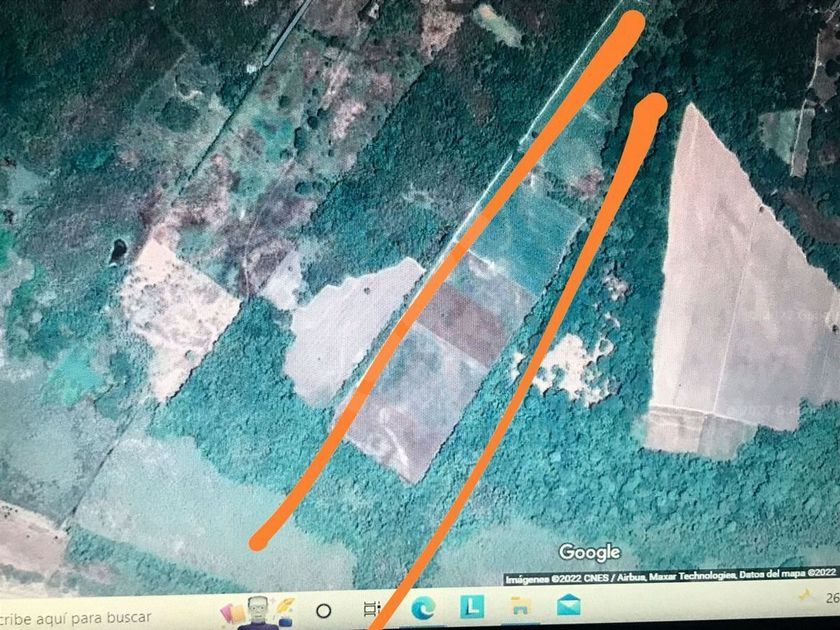The width and height of the screenshot is (840, 630).
Task: Open the blue 'L' app in taskbar
Action: tap(472, 607)
